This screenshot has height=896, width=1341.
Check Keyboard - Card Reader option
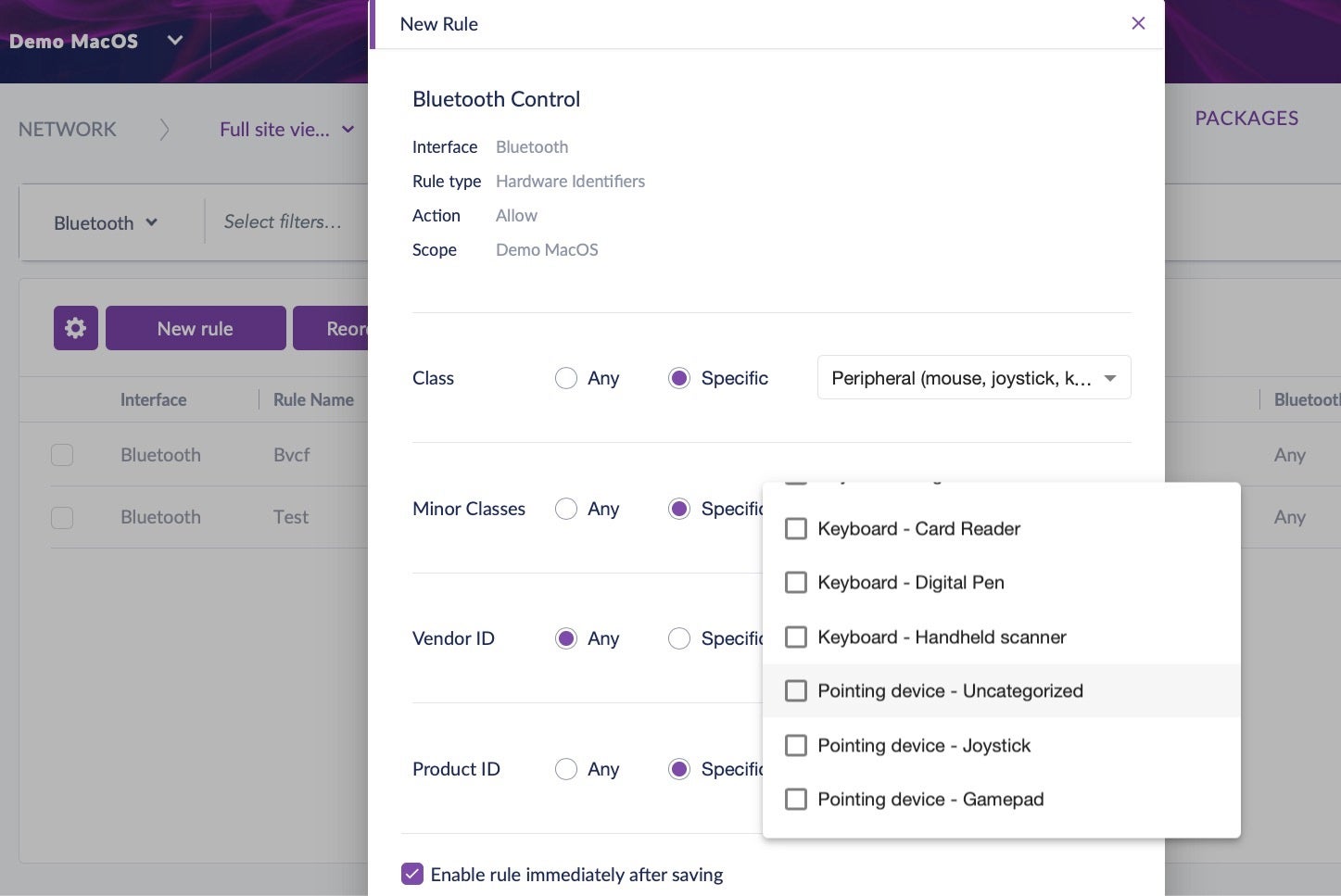[796, 529]
